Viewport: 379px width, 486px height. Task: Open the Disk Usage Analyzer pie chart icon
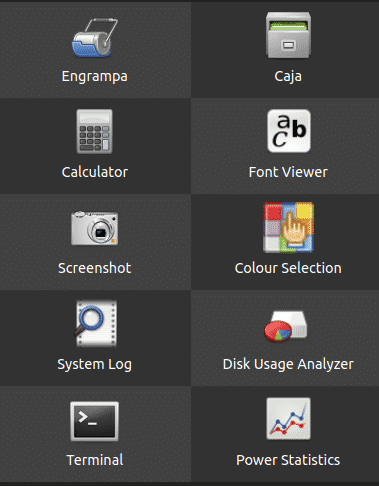[x=285, y=326]
